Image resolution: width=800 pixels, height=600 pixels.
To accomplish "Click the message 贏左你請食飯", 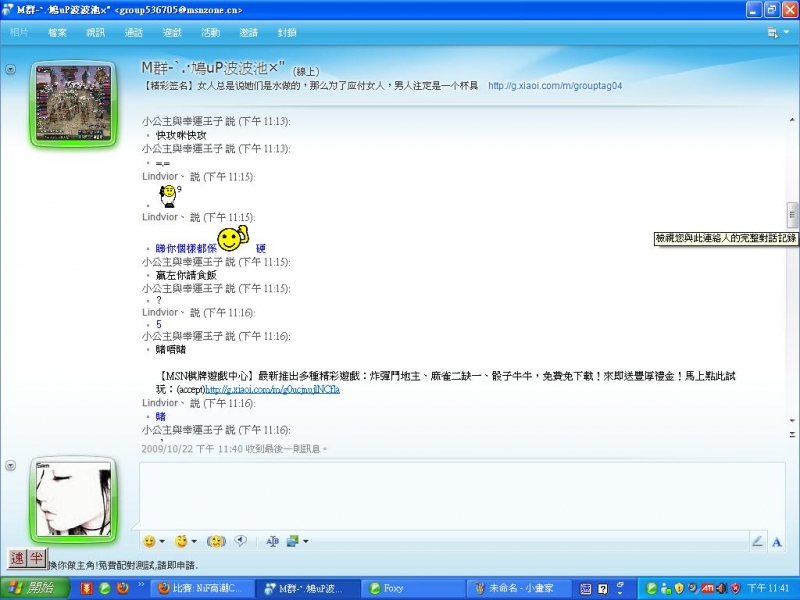I will click(186, 275).
